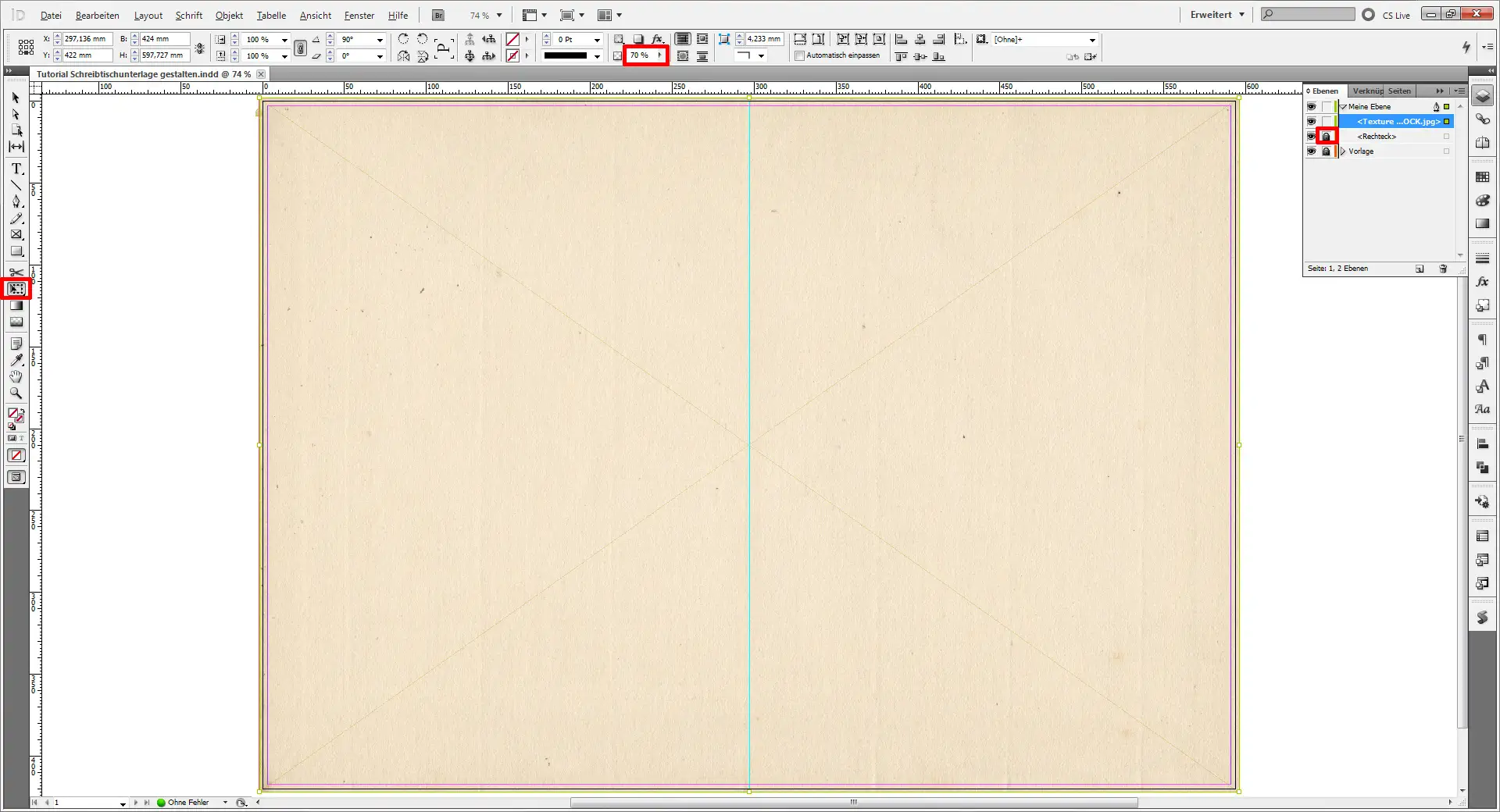
Task: Unlock the Rechteck object
Action: 1327,136
